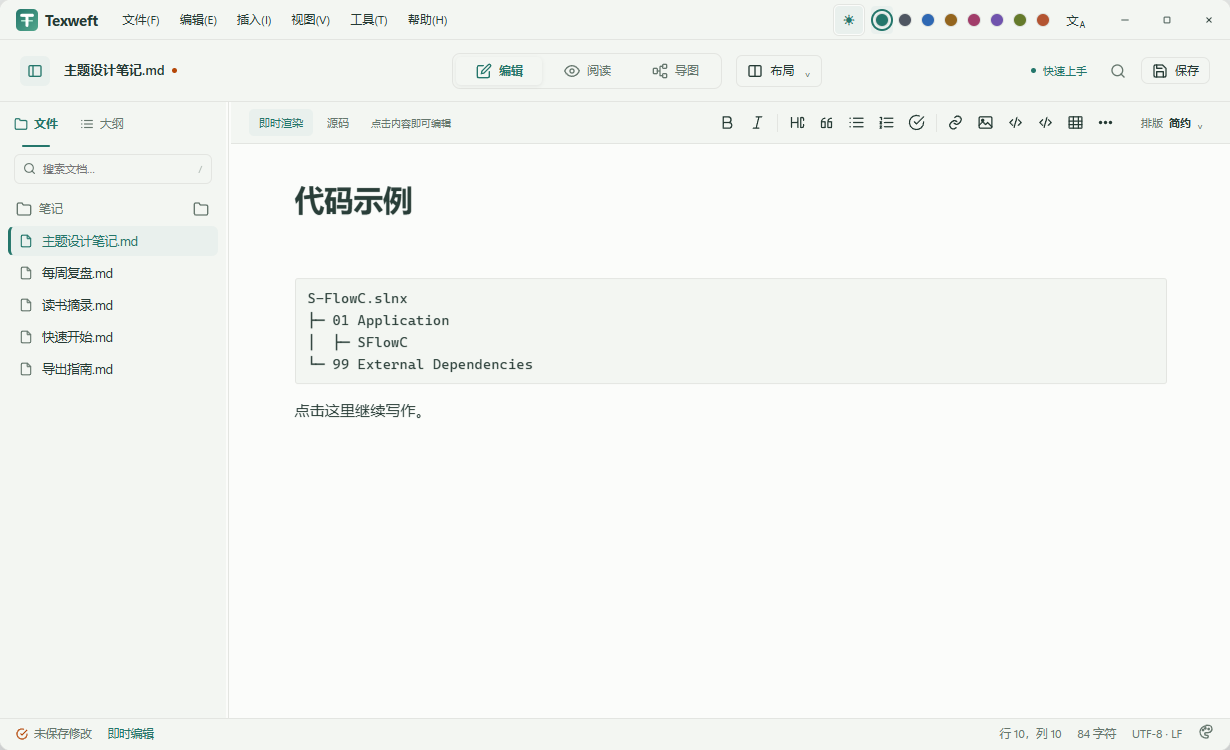The image size is (1230, 750).
Task: Insert a task checklist icon
Action: [916, 123]
